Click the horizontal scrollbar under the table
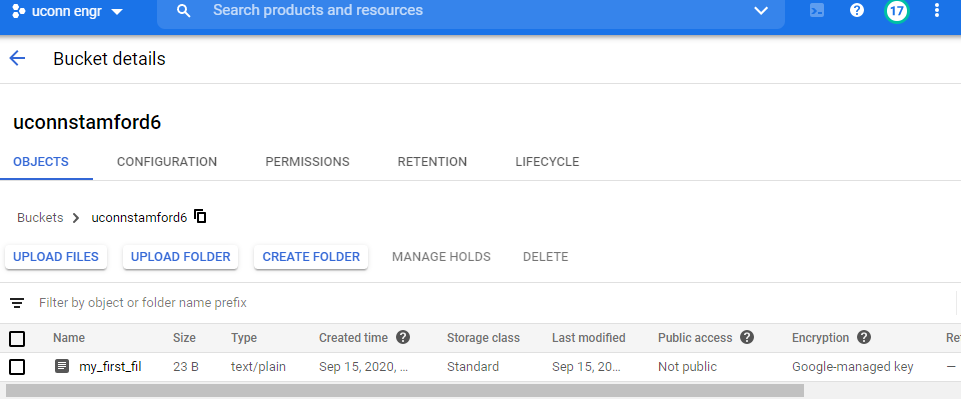The height and width of the screenshot is (403, 961). (x=405, y=390)
